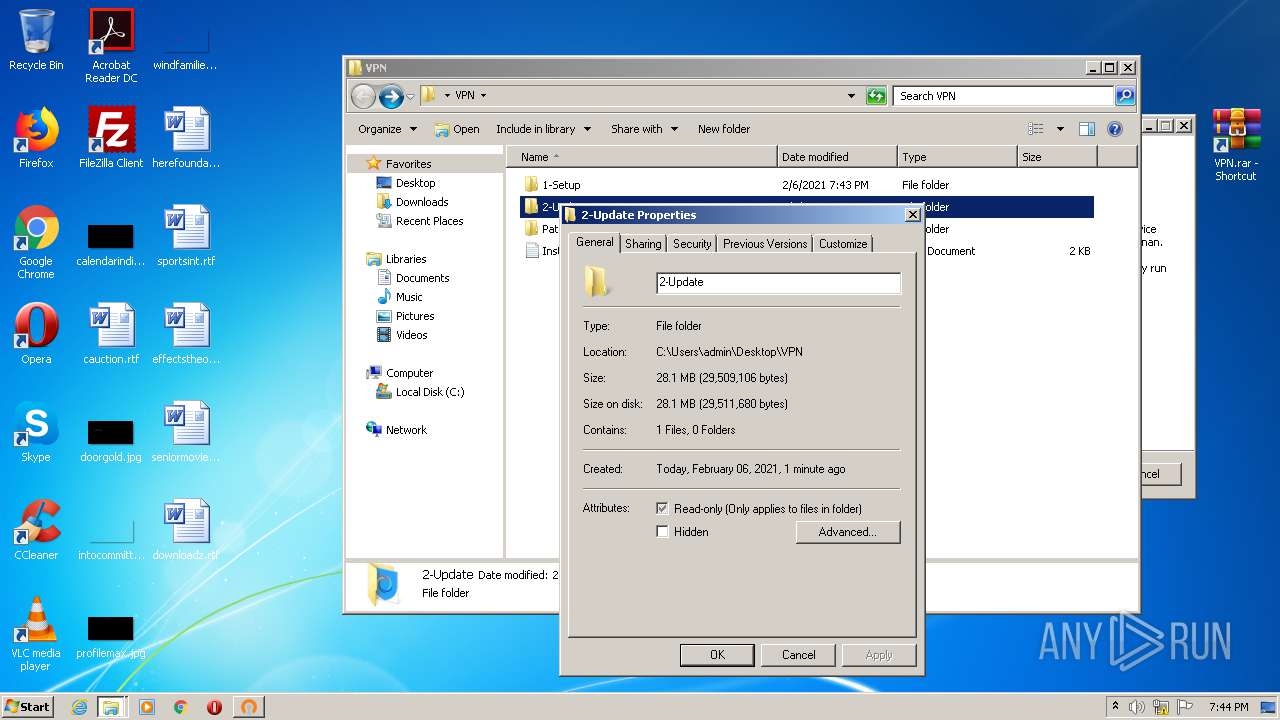Open the Customize tab
The image size is (1280, 720).
[843, 244]
